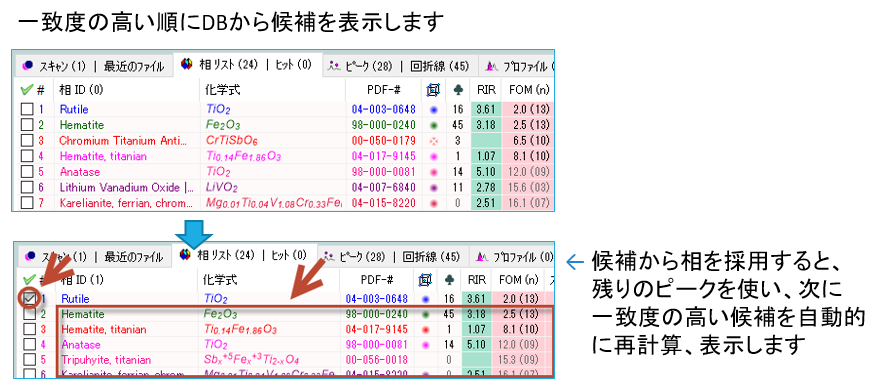Viewport: 873px width, 384px height.
Task: Click the purple color dot in the Lithium Vanadium Oxide row
Action: click(x=433, y=188)
